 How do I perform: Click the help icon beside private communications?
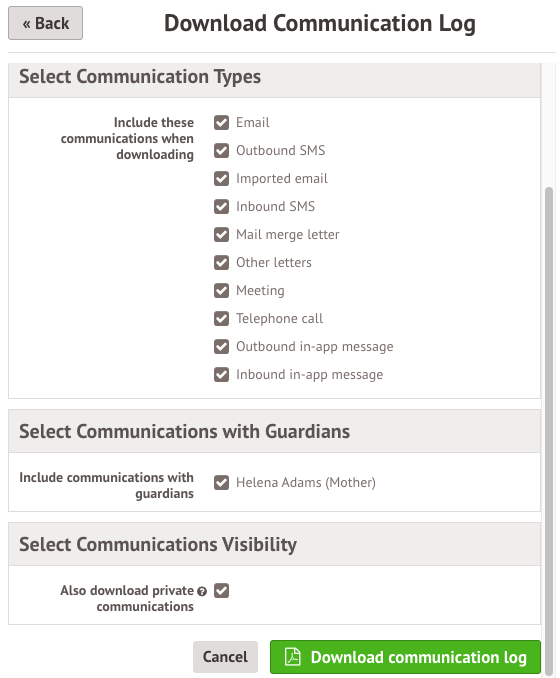[x=202, y=591]
